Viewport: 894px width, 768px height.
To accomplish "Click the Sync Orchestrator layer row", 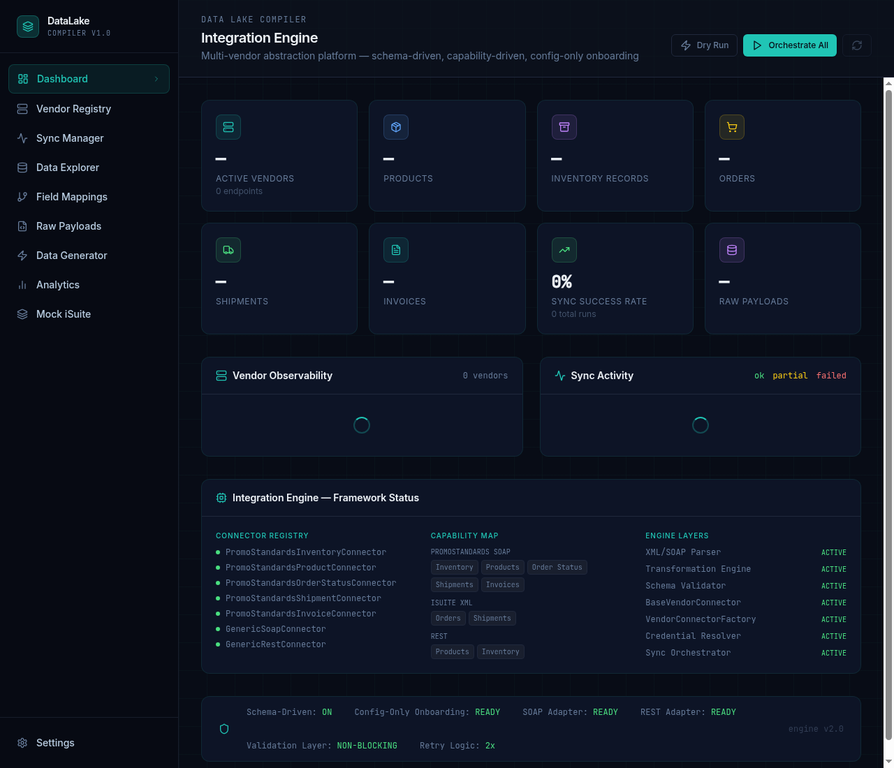I will 746,653.
